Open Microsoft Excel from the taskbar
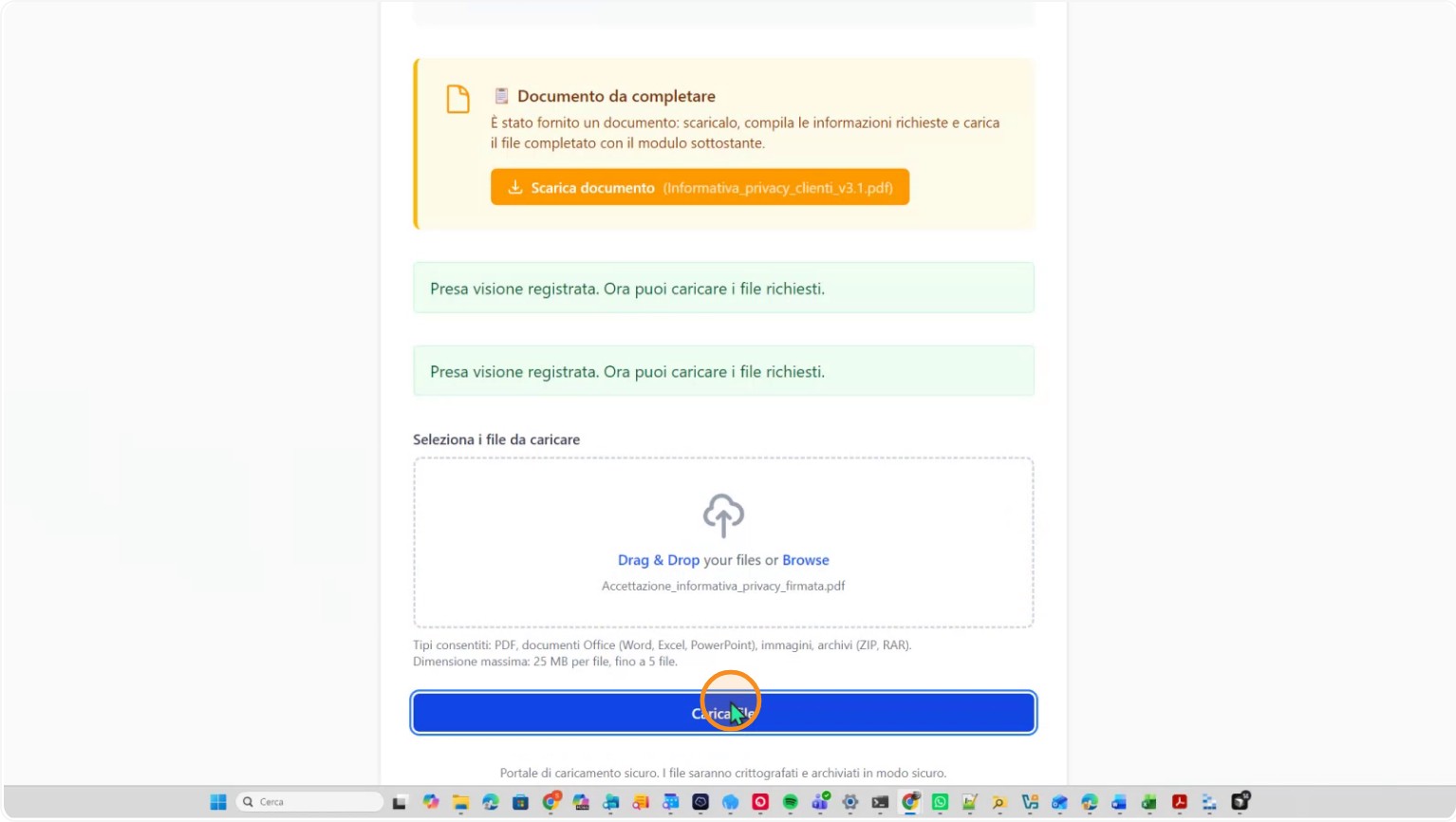The height and width of the screenshot is (822, 1456). pos(1149,802)
